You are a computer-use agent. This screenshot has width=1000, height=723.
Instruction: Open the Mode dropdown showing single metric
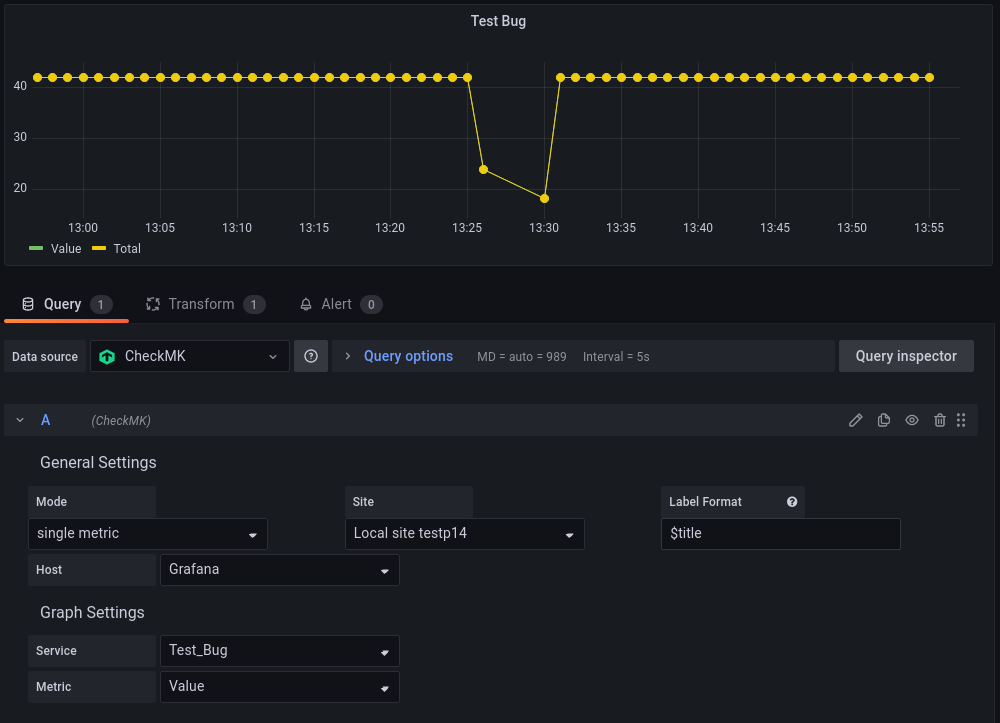(148, 534)
